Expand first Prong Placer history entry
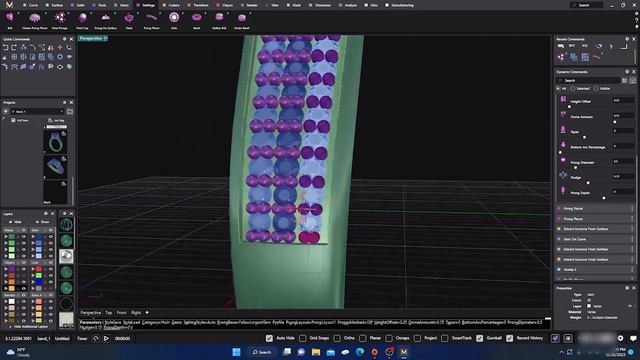The image size is (640, 360). (x=633, y=209)
